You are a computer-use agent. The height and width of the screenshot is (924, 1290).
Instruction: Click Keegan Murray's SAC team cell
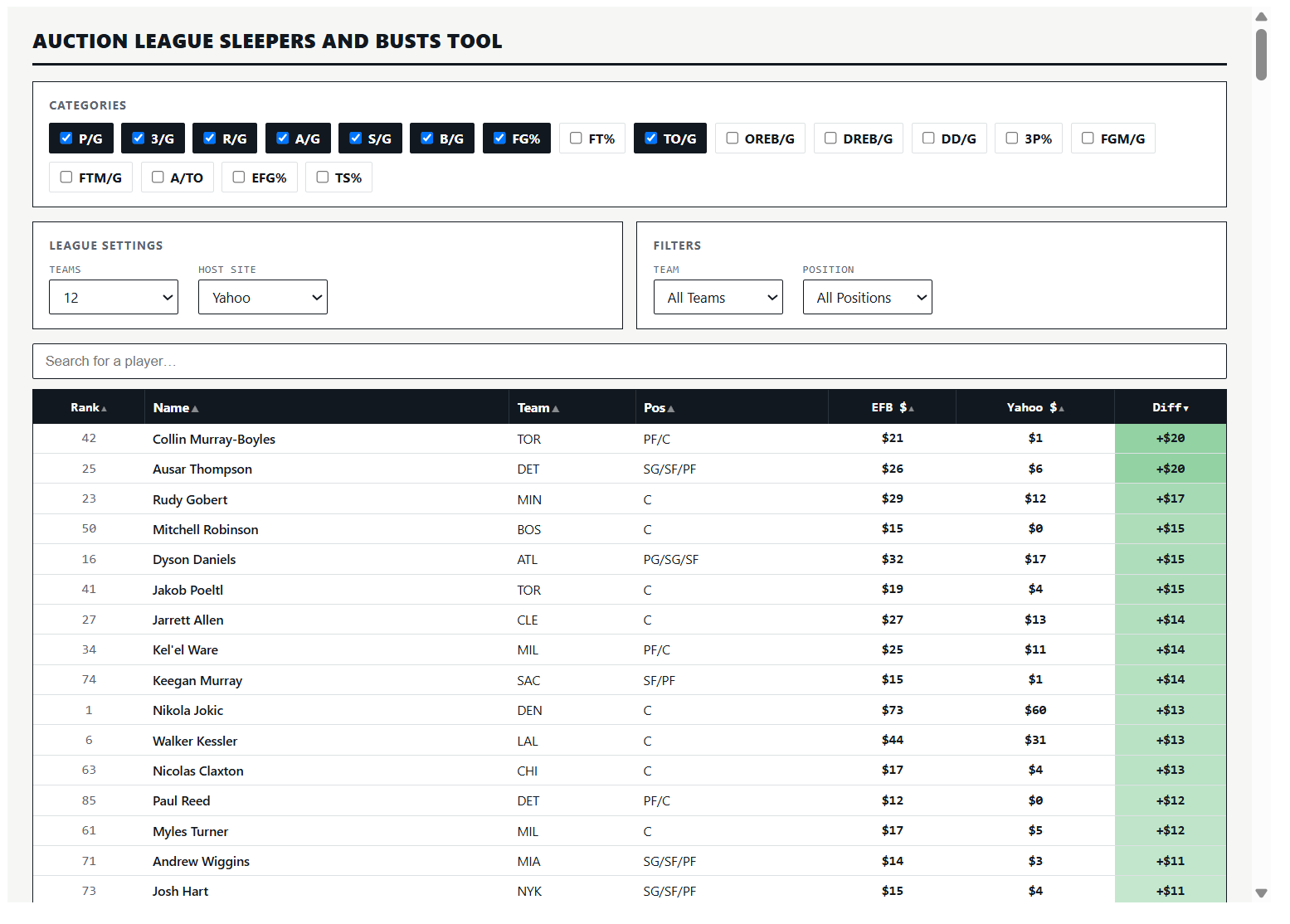click(528, 681)
